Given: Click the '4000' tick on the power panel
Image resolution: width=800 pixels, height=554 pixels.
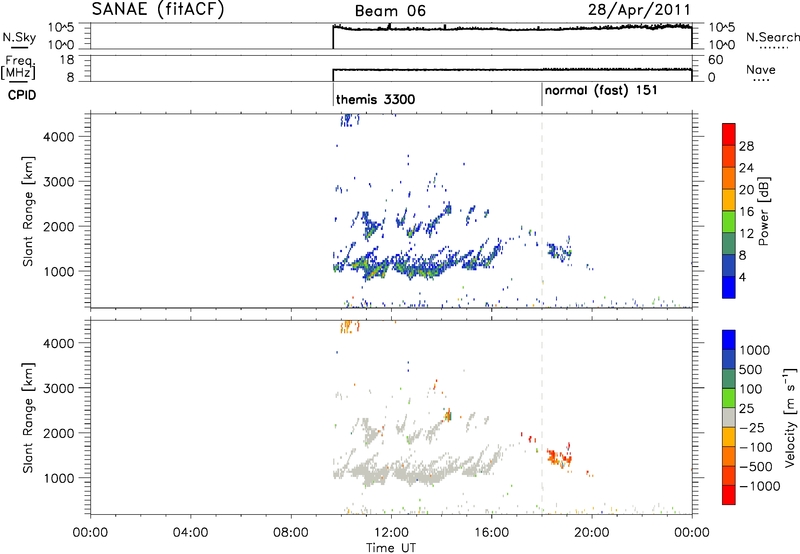Looking at the screenshot, I should [x=59, y=137].
